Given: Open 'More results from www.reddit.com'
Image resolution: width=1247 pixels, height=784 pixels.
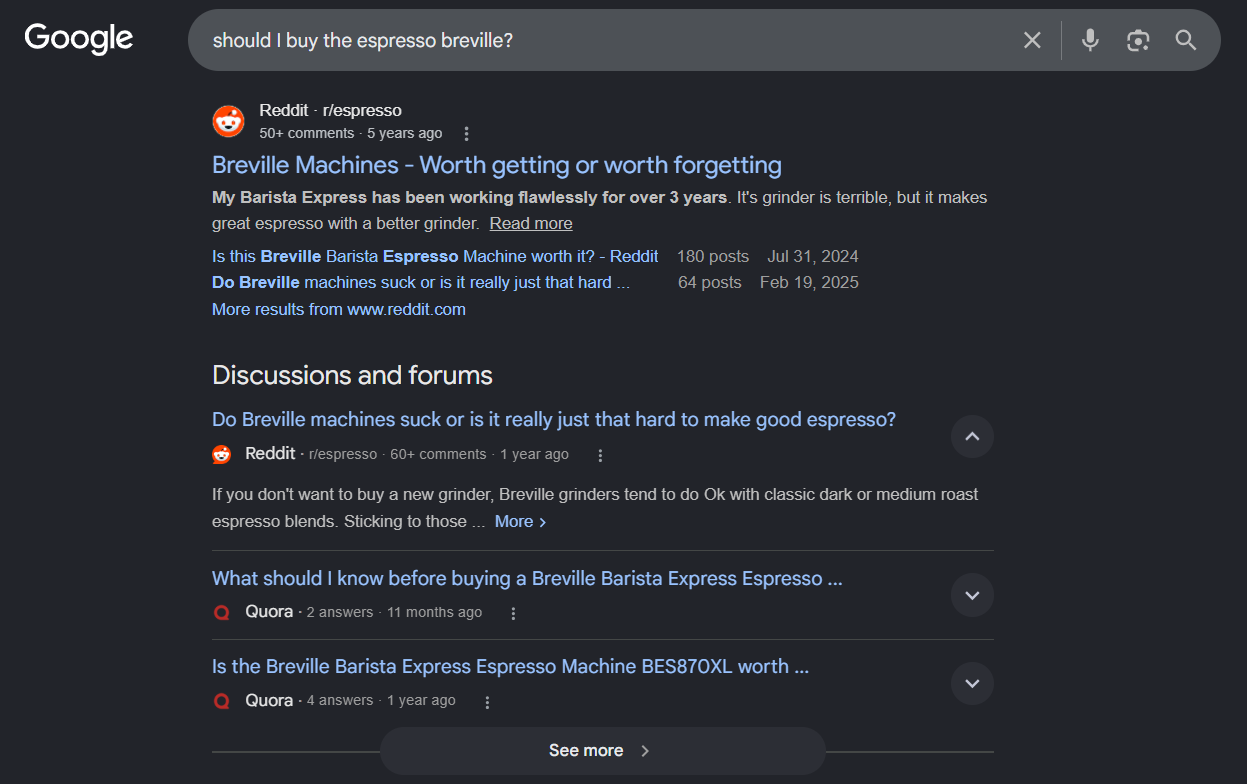Looking at the screenshot, I should 339,309.
